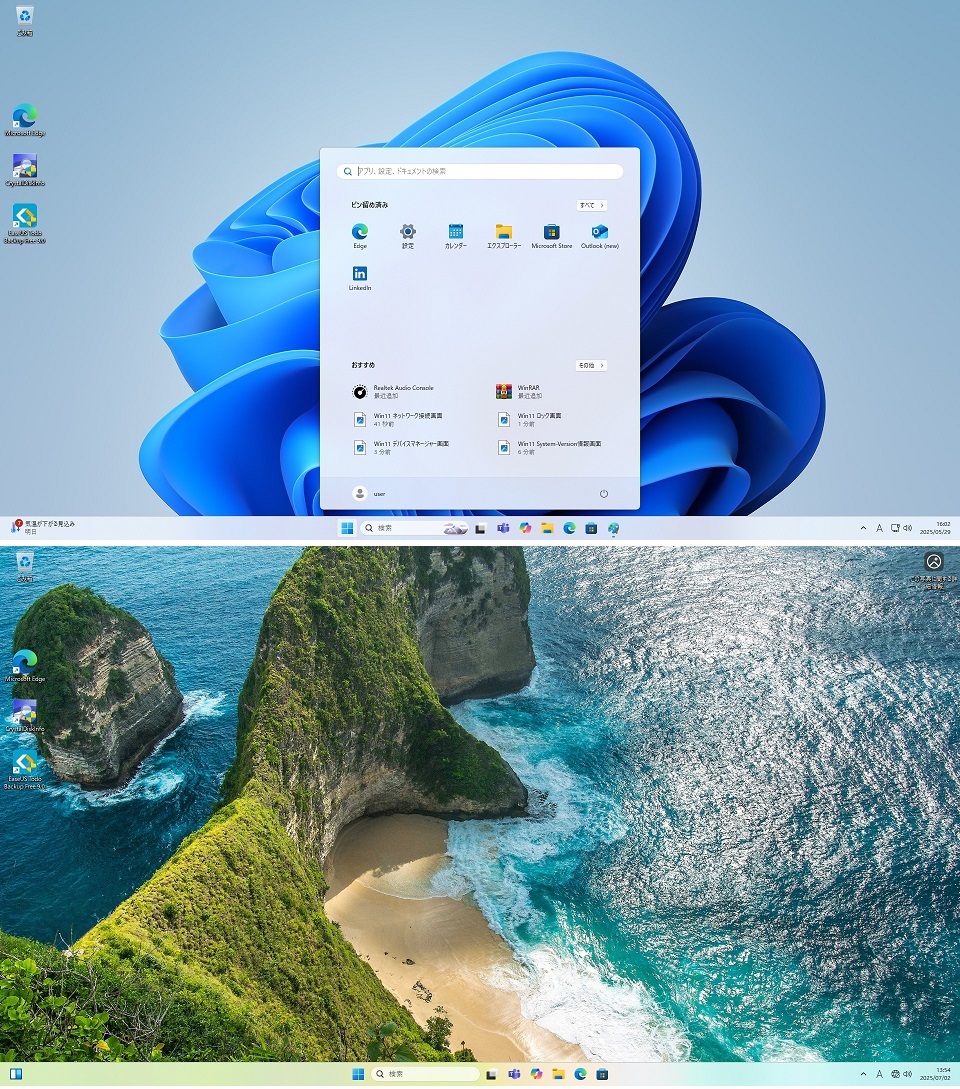Open File Explorer pinned in Start menu
Screen dimensions: 960x1089
(504, 235)
